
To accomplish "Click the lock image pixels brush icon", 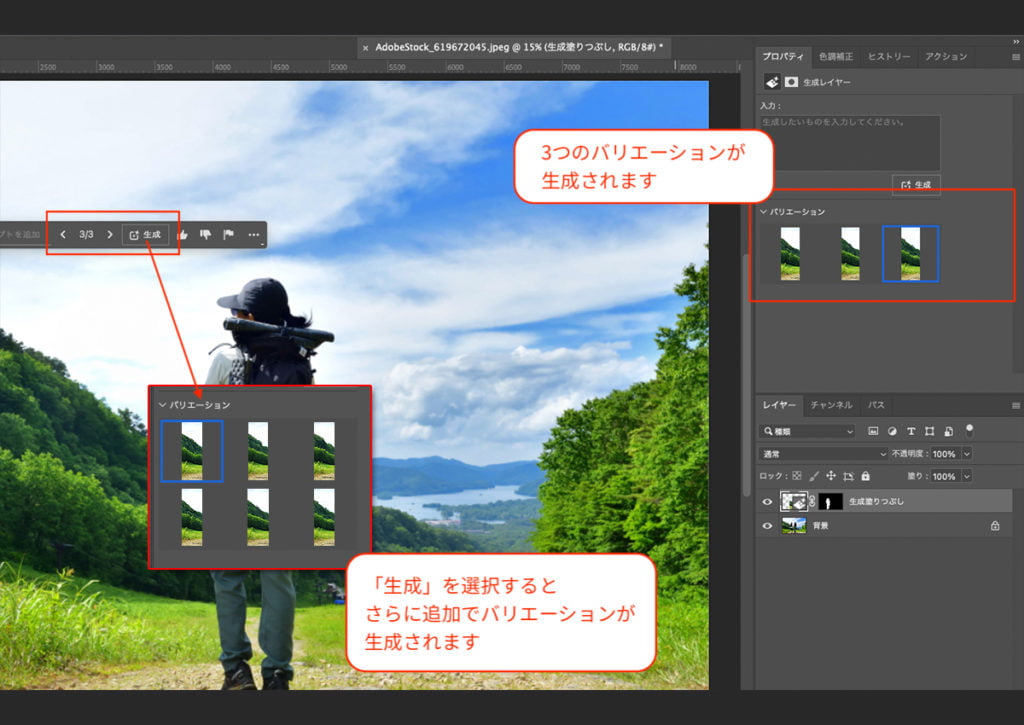I will (814, 477).
